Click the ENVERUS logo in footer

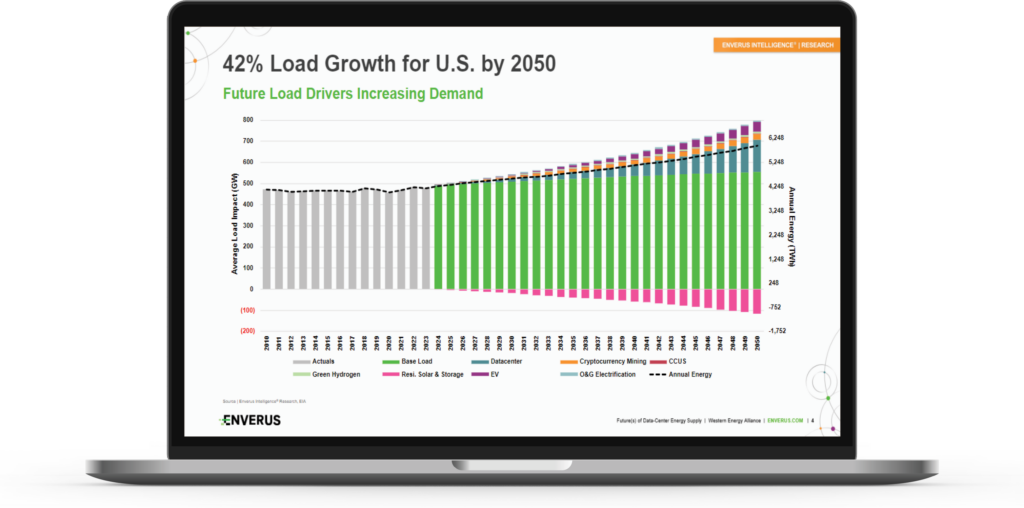point(251,420)
